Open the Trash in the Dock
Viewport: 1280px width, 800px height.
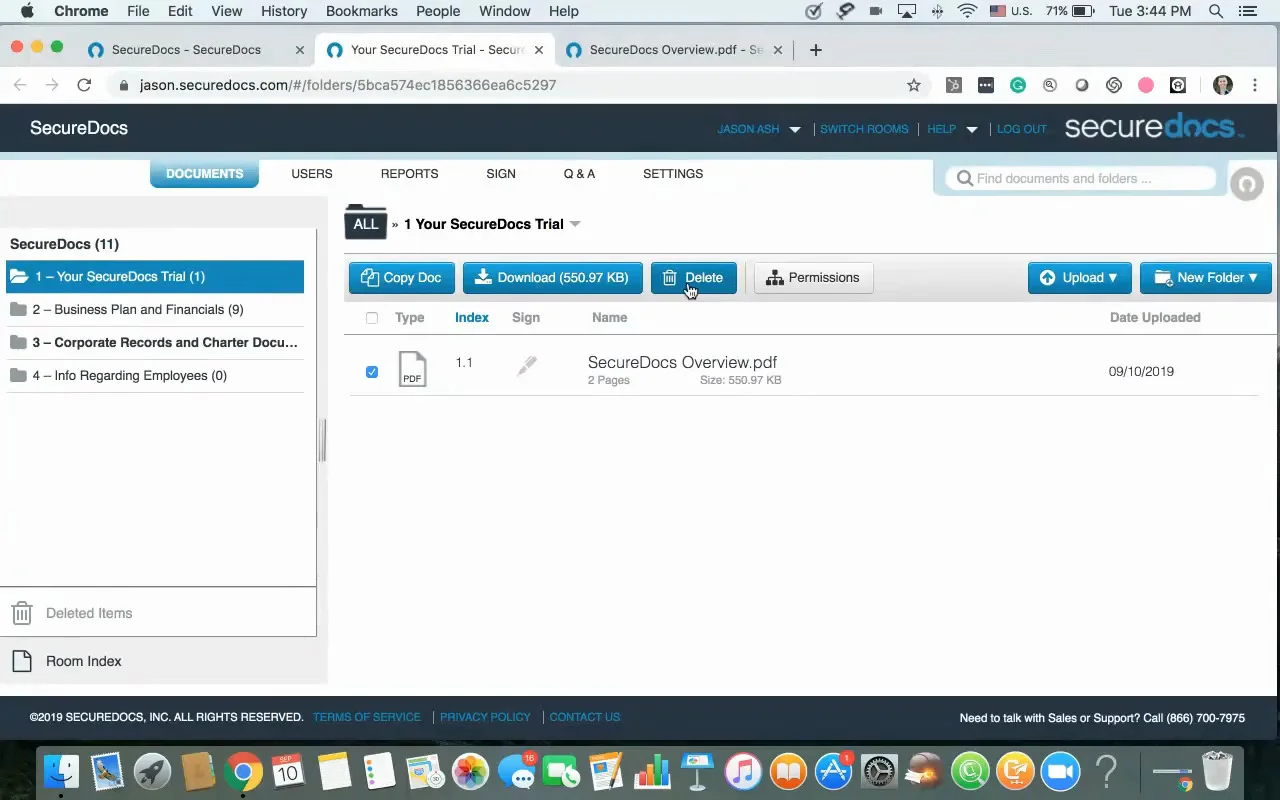coord(1217,771)
